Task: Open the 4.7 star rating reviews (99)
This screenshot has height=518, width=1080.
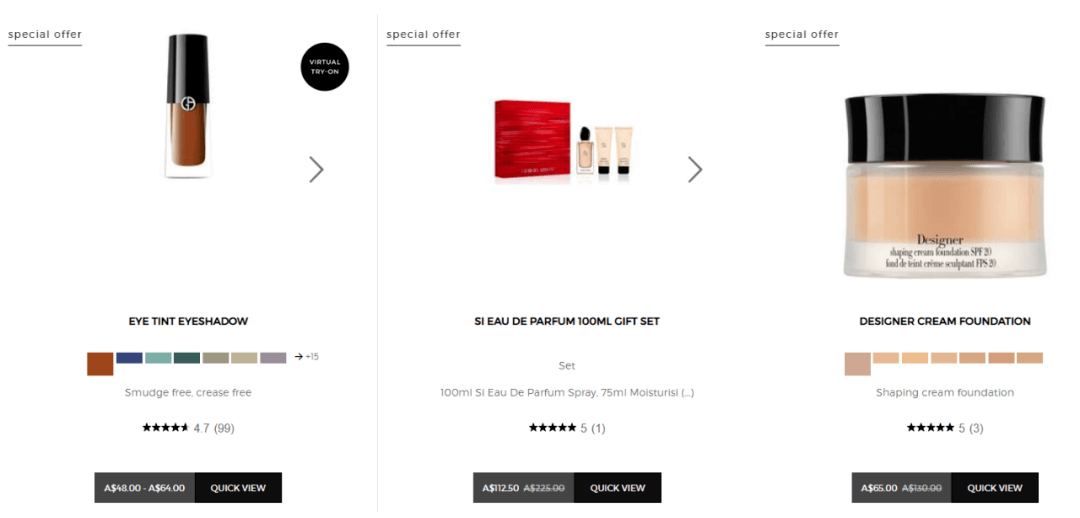Action: 188,428
